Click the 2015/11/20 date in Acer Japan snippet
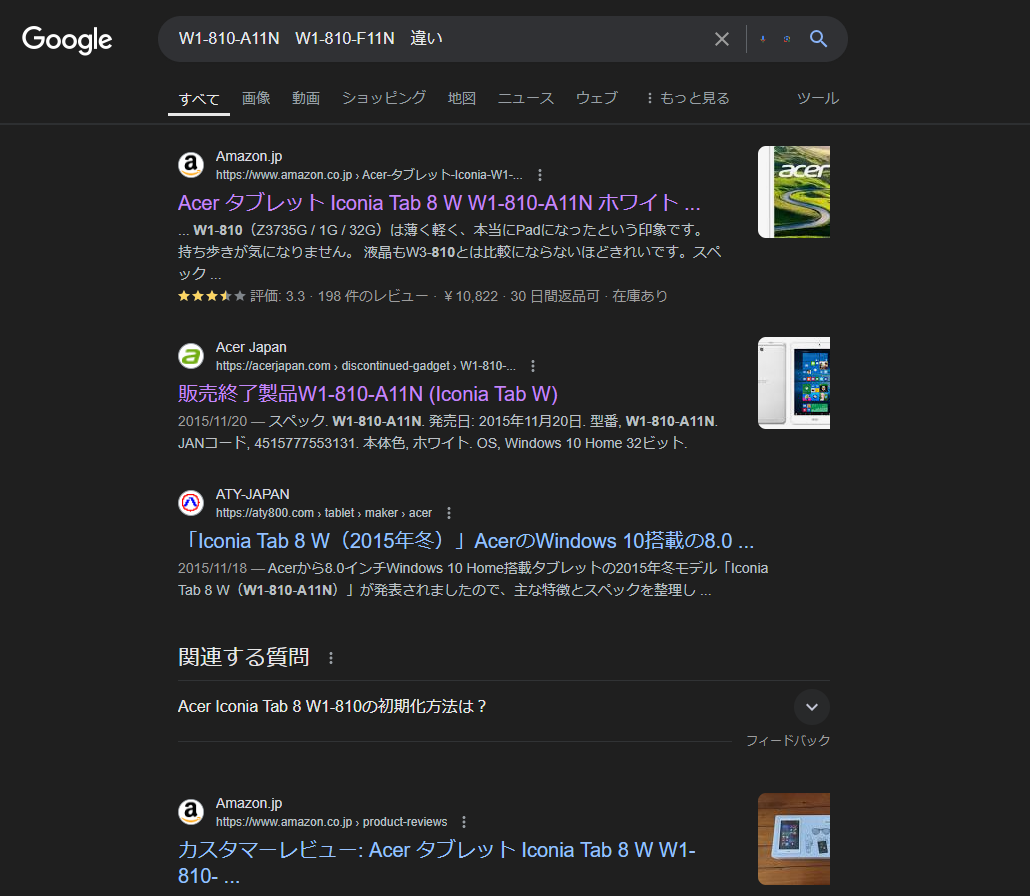The width and height of the screenshot is (1030, 896). 213,421
